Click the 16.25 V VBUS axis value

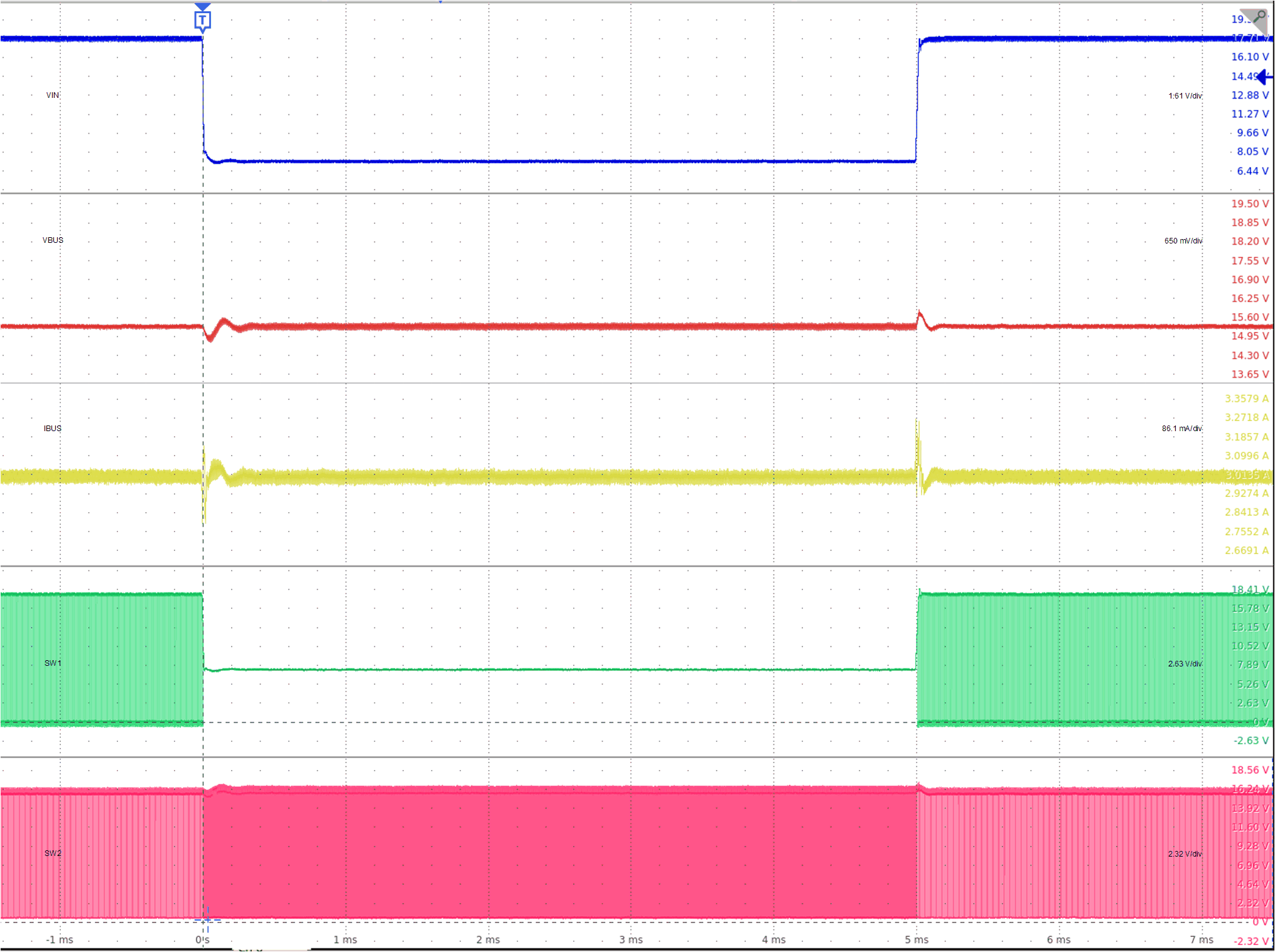[x=1250, y=299]
